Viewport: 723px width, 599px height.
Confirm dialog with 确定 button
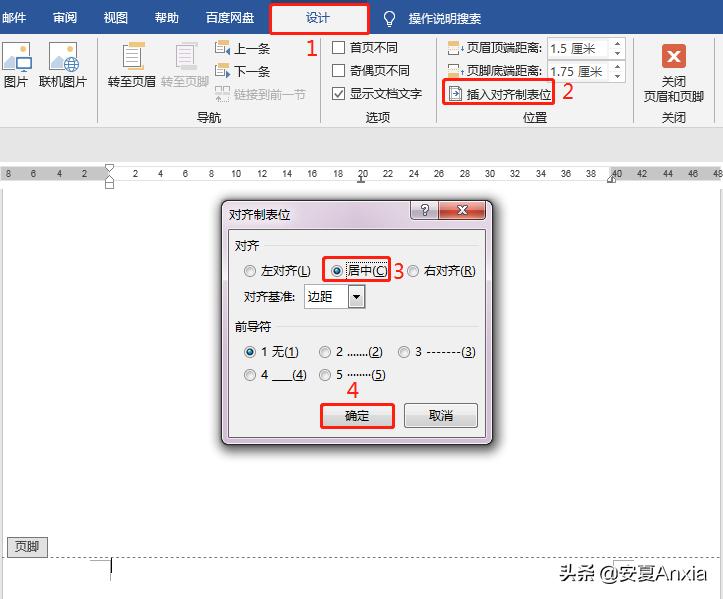pyautogui.click(x=357, y=416)
